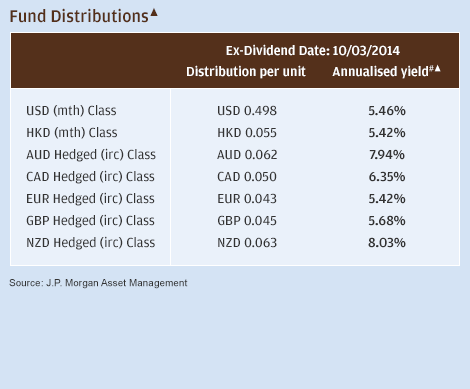The image size is (470, 389).
Task: Click the 8.03% annualised yield value
Action: pyautogui.click(x=387, y=243)
